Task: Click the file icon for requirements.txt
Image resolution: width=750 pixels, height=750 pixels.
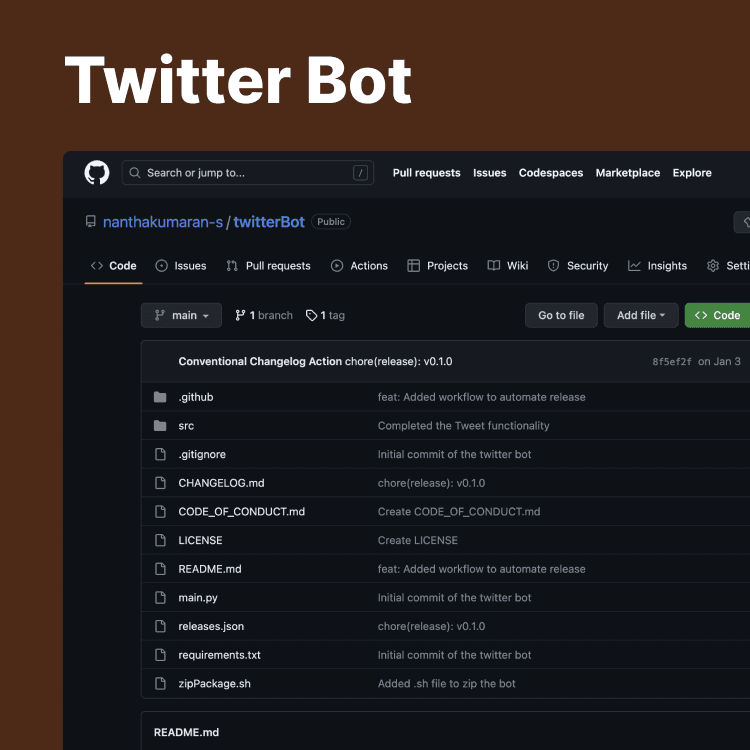Action: [160, 655]
